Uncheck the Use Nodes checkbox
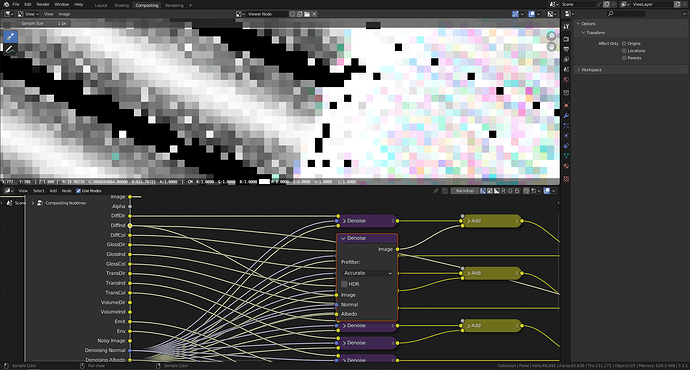 coord(78,191)
